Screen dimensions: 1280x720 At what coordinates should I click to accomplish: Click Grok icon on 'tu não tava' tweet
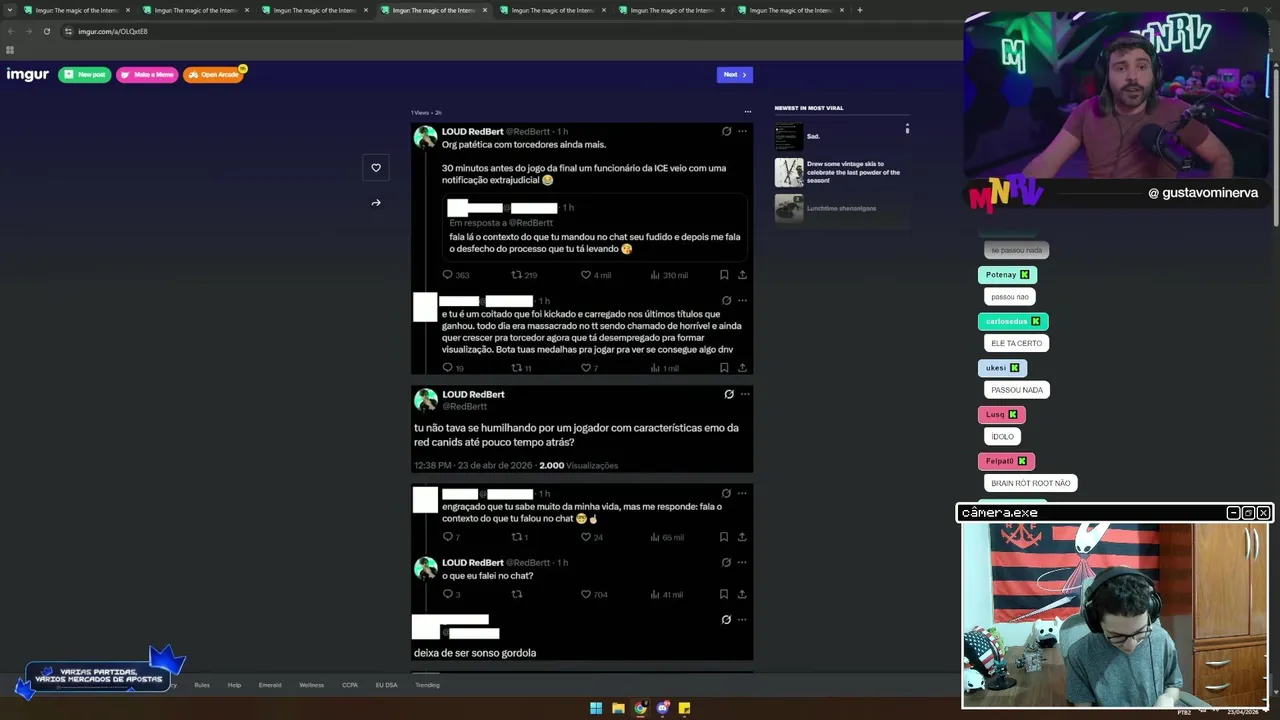pos(729,394)
